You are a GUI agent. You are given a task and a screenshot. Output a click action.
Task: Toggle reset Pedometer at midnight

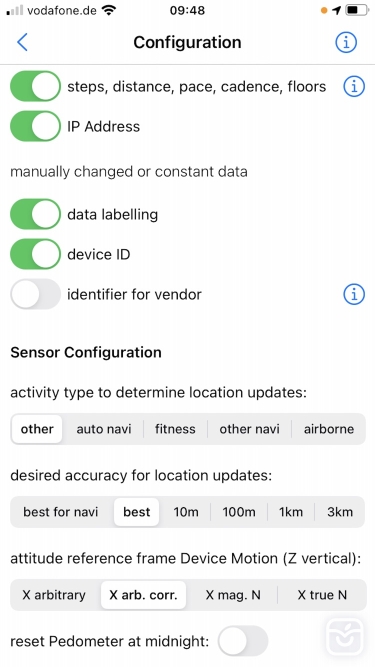pos(243,641)
